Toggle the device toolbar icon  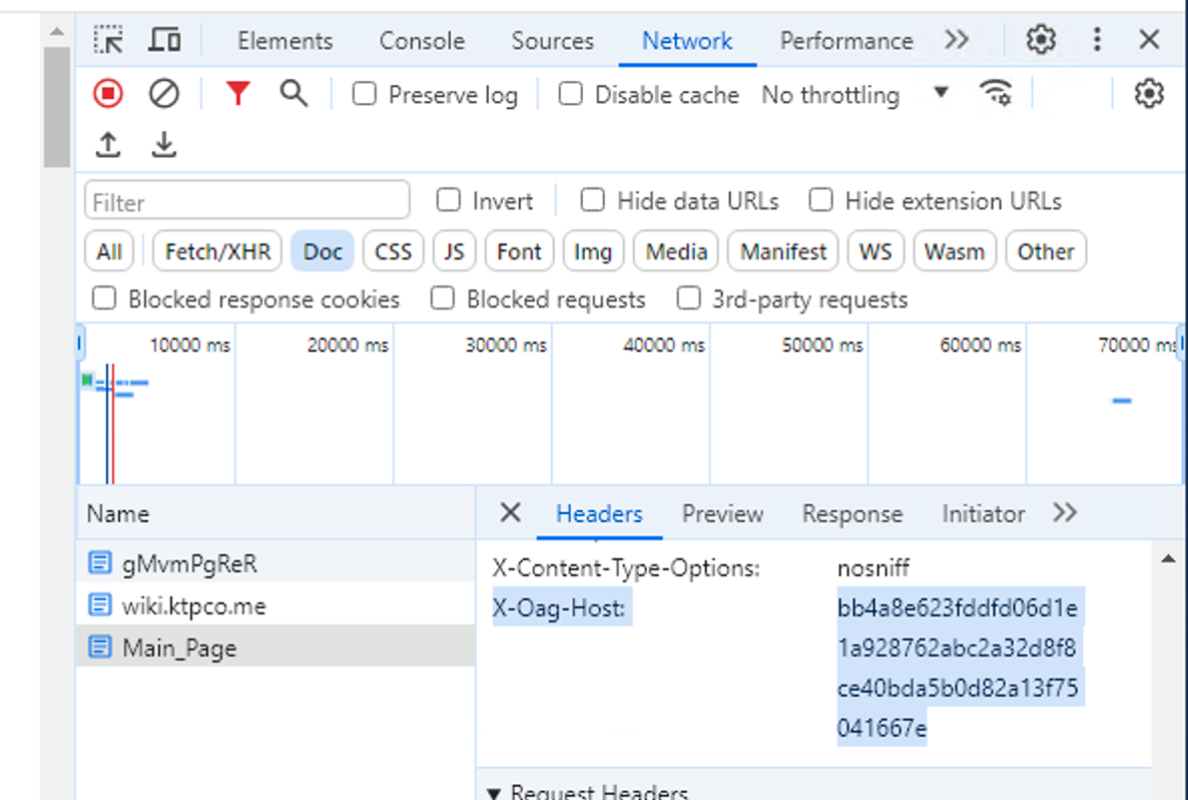(165, 40)
